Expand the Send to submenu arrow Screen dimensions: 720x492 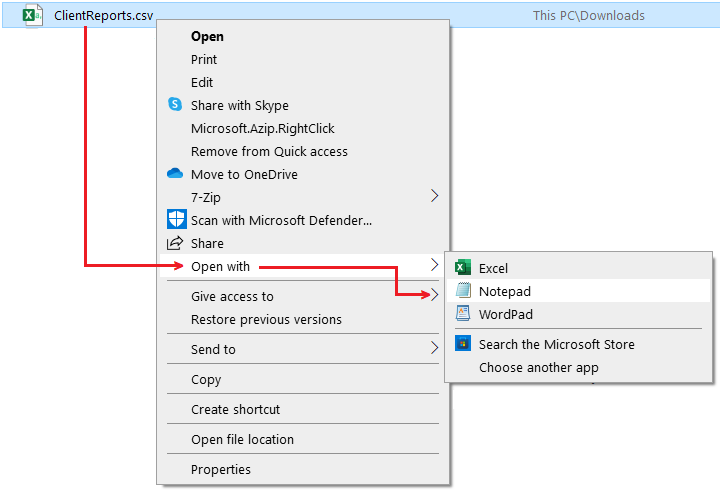434,348
